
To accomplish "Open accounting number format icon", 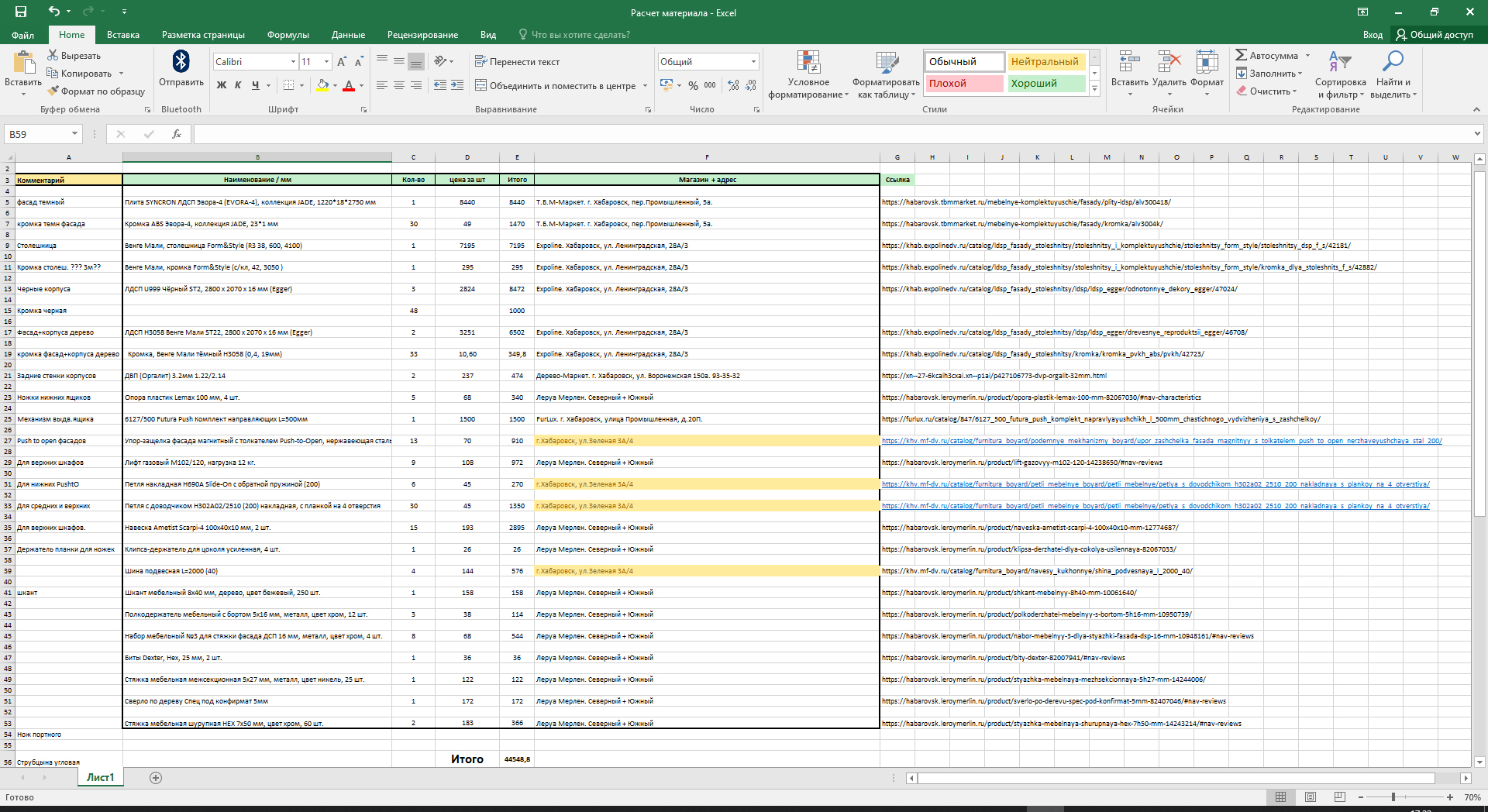I will (666, 85).
